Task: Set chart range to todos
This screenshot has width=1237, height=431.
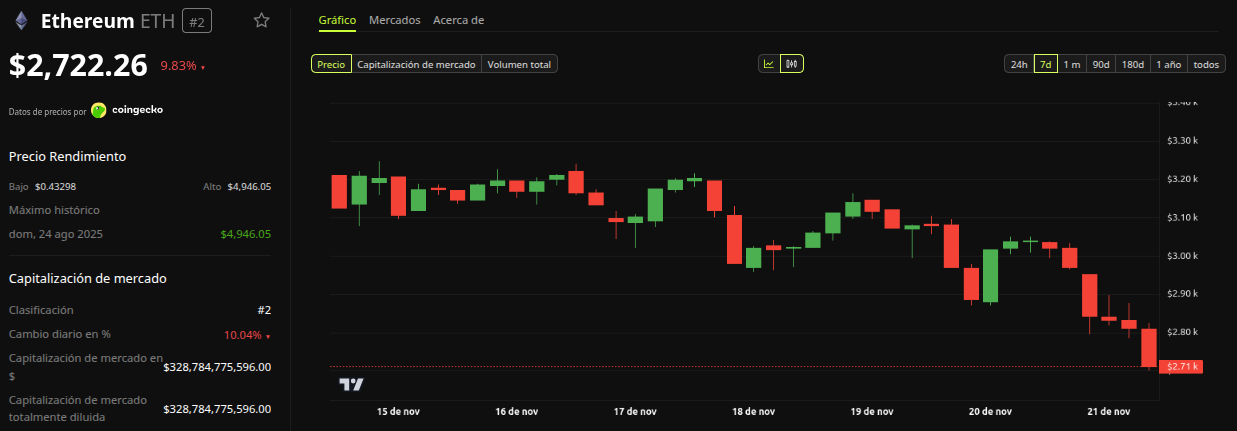Action: pos(1206,64)
